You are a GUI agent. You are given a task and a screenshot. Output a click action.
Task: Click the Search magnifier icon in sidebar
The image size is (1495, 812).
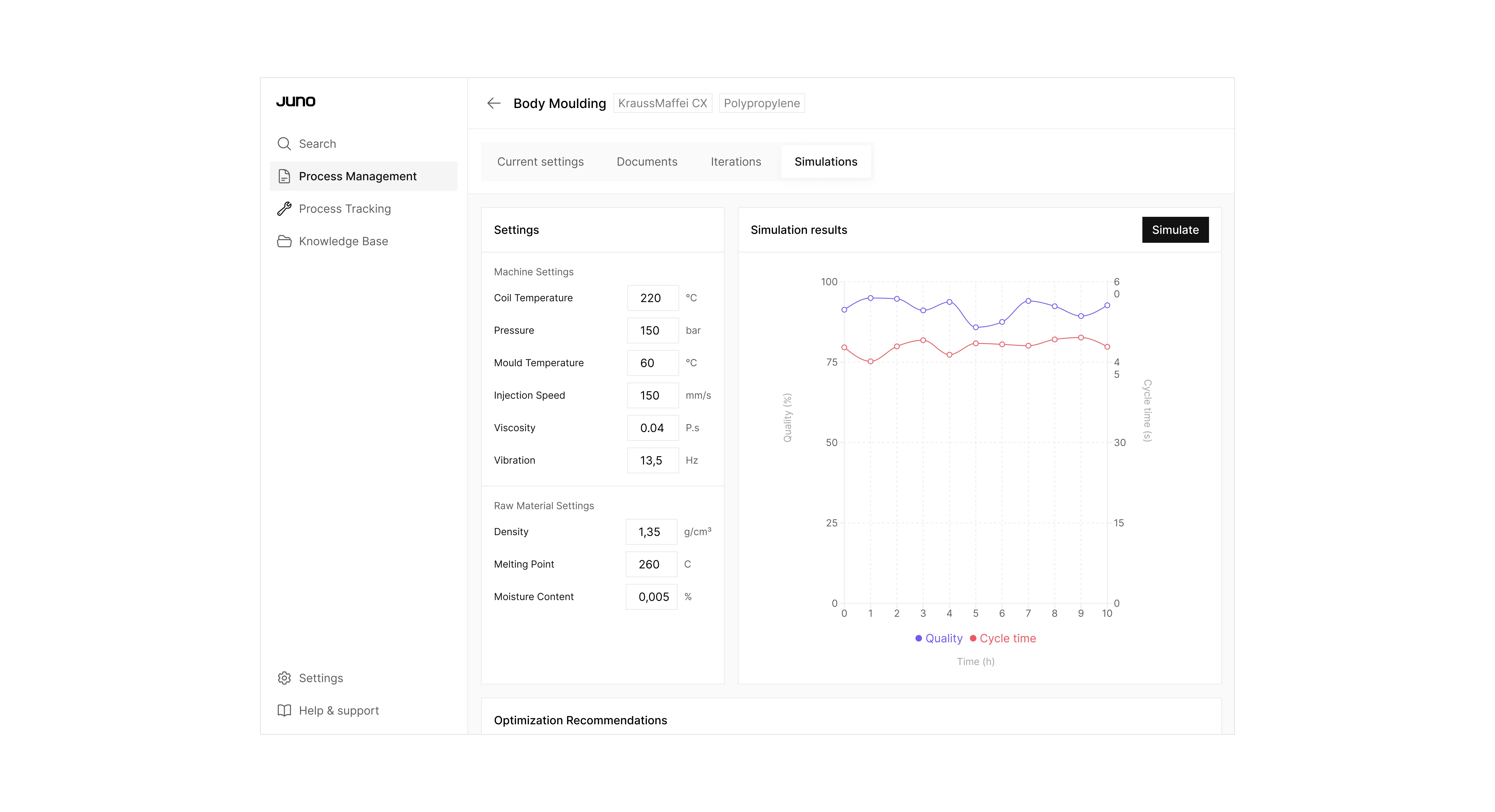point(284,144)
